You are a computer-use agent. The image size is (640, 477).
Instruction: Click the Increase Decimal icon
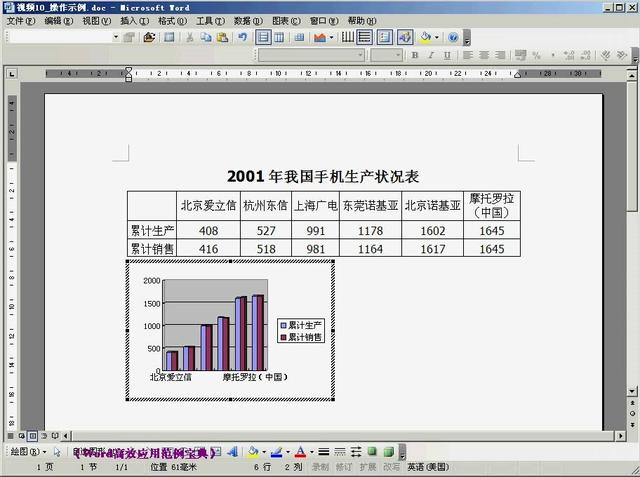click(569, 55)
